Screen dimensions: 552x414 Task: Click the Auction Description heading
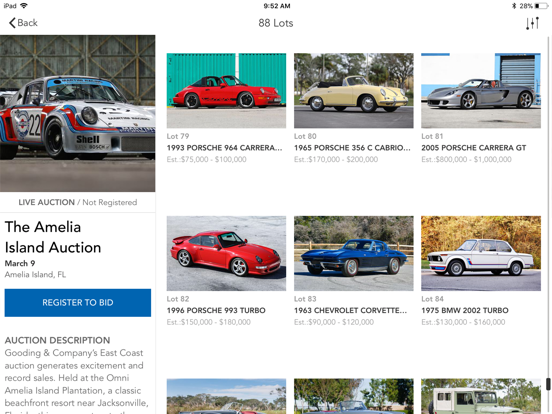tap(57, 340)
